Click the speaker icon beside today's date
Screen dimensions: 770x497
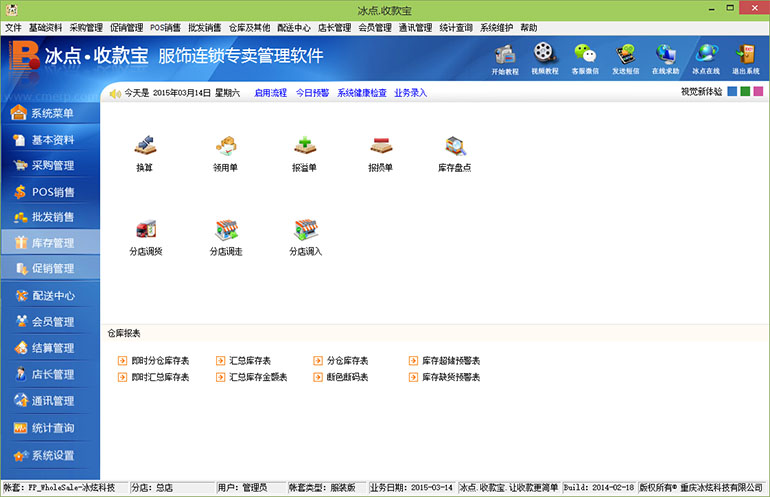115,93
